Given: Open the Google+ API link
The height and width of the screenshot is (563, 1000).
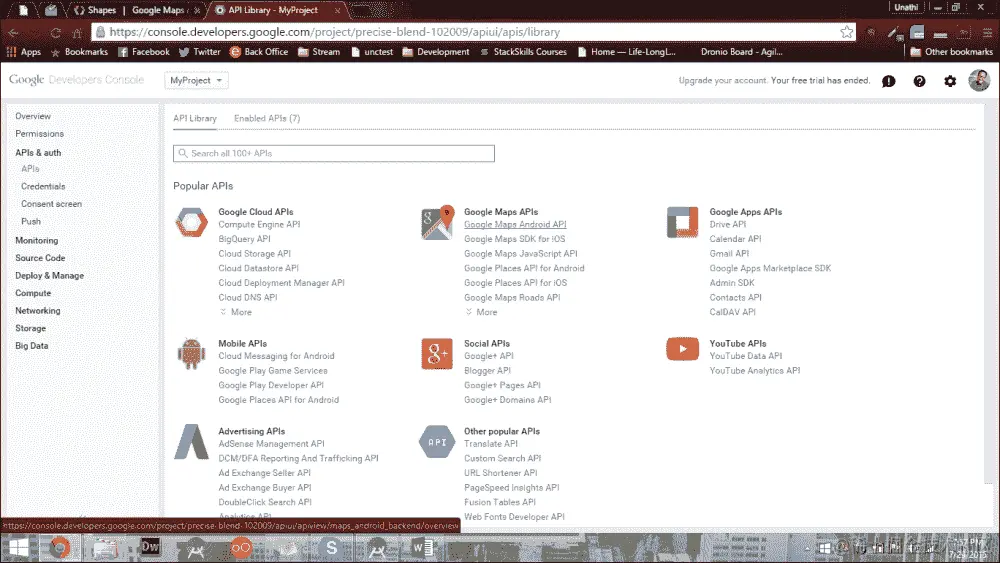Looking at the screenshot, I should click(x=489, y=356).
